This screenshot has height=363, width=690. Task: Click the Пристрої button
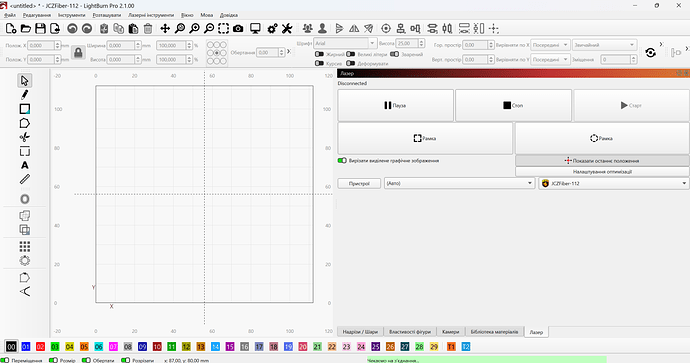click(x=359, y=183)
